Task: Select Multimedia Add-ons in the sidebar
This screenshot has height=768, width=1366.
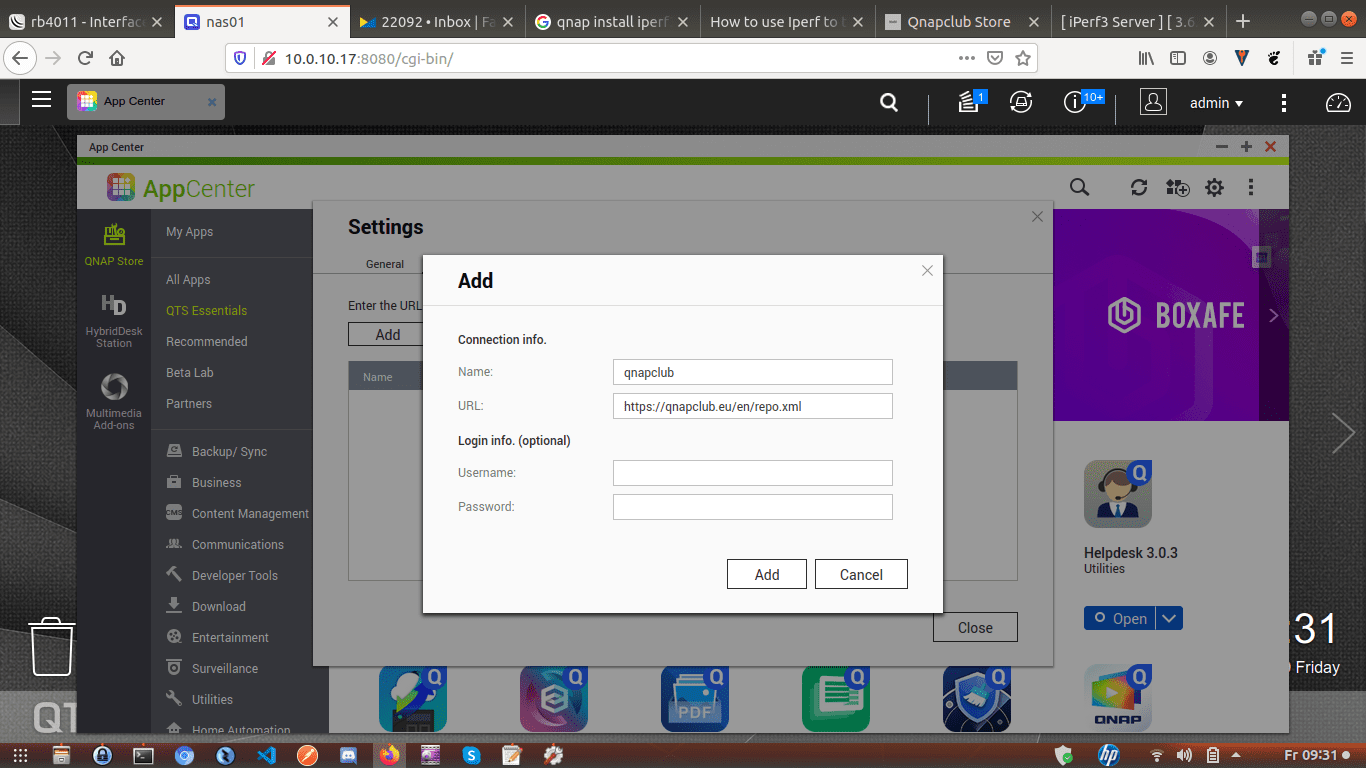Action: click(x=114, y=402)
